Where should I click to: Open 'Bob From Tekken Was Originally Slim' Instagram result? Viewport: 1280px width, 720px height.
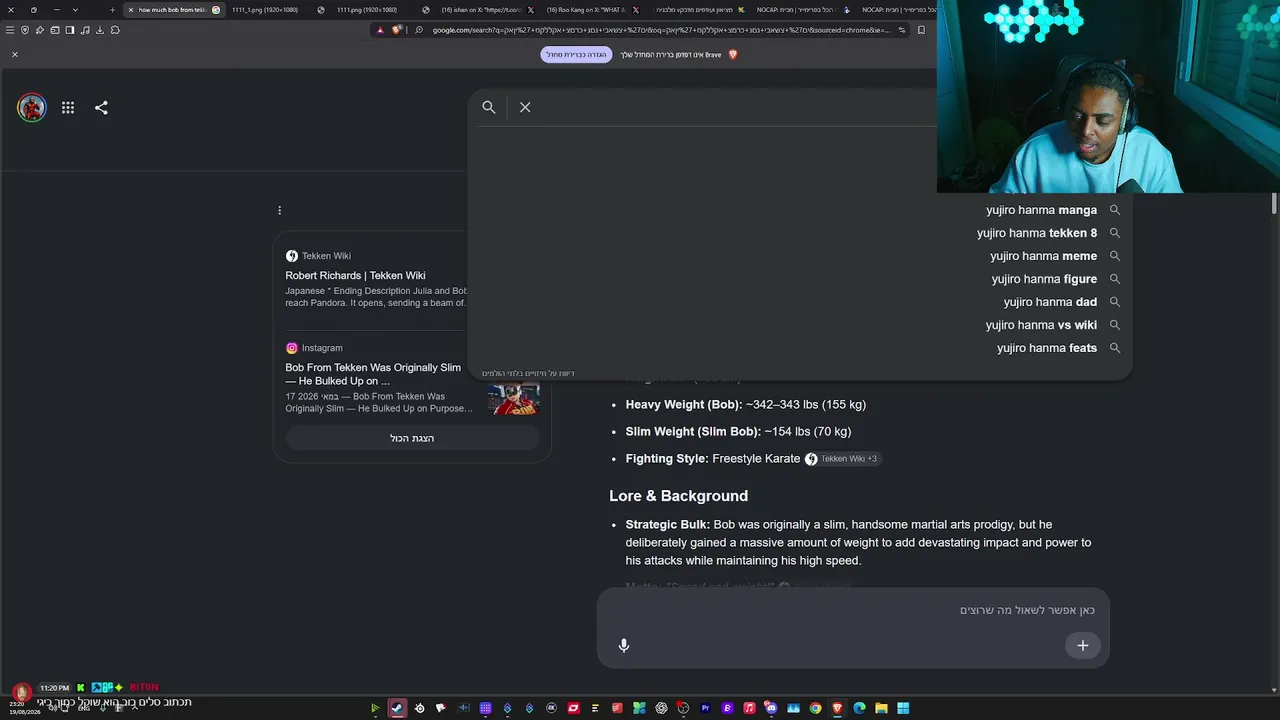pos(373,374)
